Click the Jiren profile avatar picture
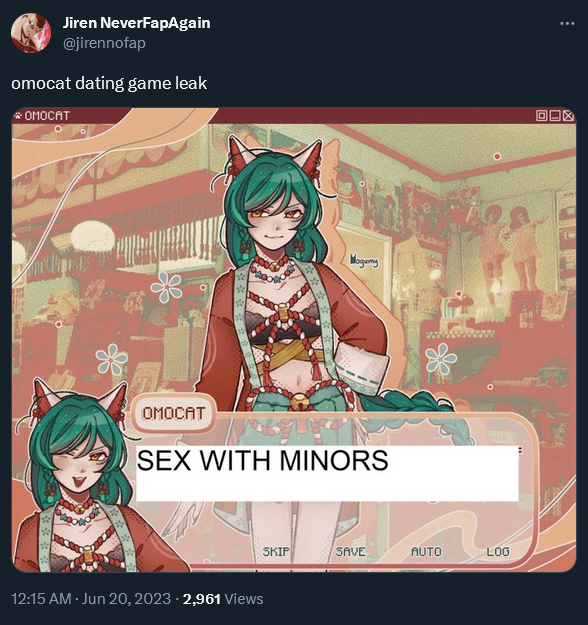This screenshot has height=625, width=588. tap(31, 33)
